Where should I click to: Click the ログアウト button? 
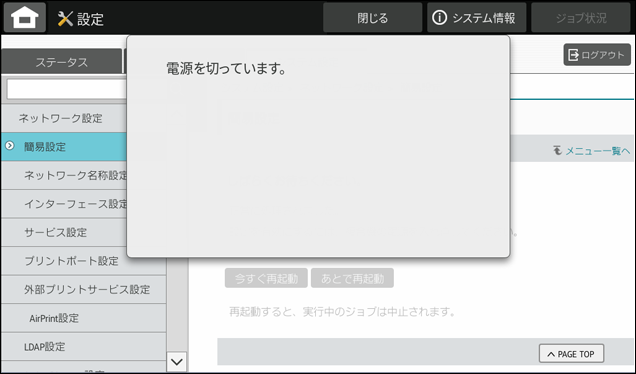click(x=597, y=55)
